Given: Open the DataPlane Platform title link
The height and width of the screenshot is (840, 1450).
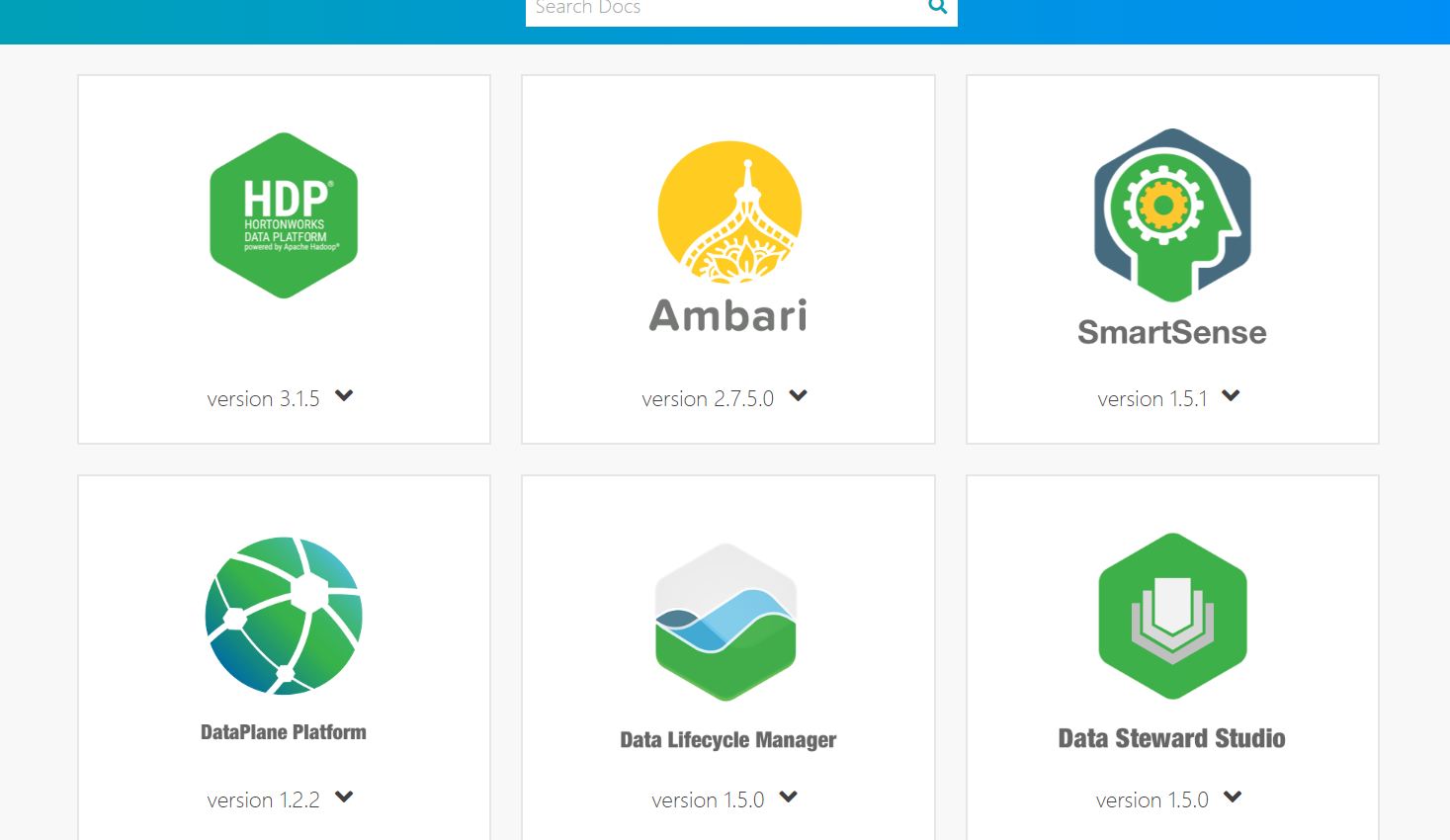Looking at the screenshot, I should [x=284, y=732].
